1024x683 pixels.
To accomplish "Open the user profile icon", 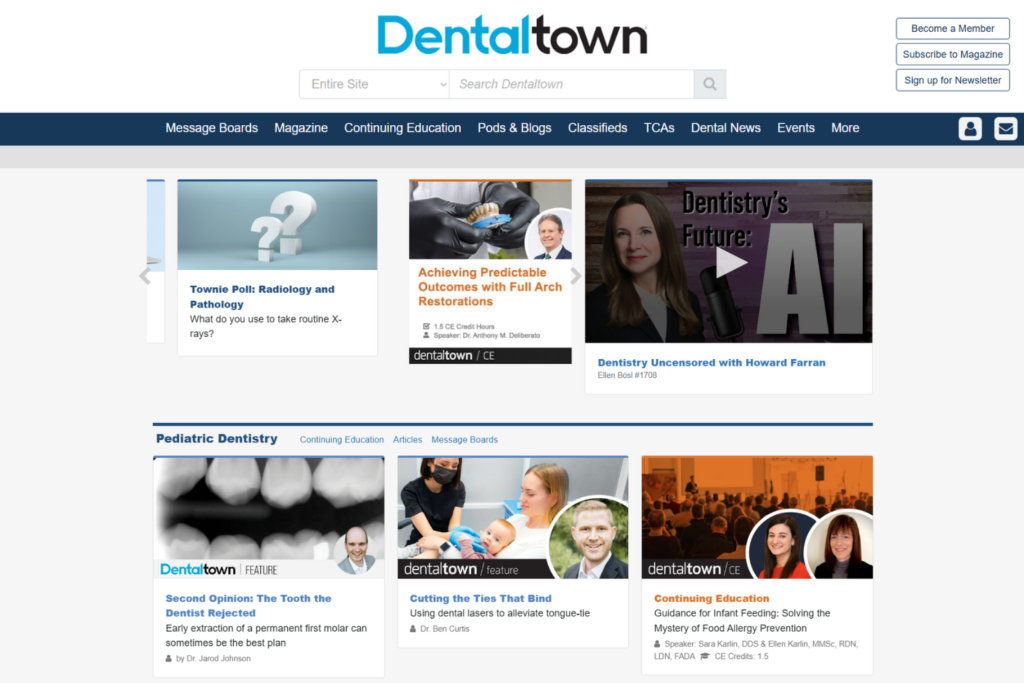I will point(970,129).
